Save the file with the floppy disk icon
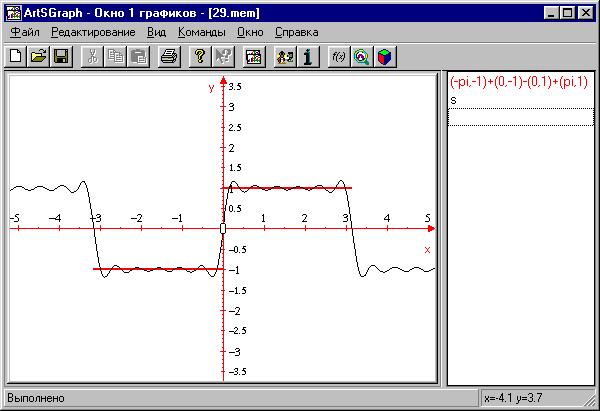Screen dimensions: 600x411 click(60, 57)
